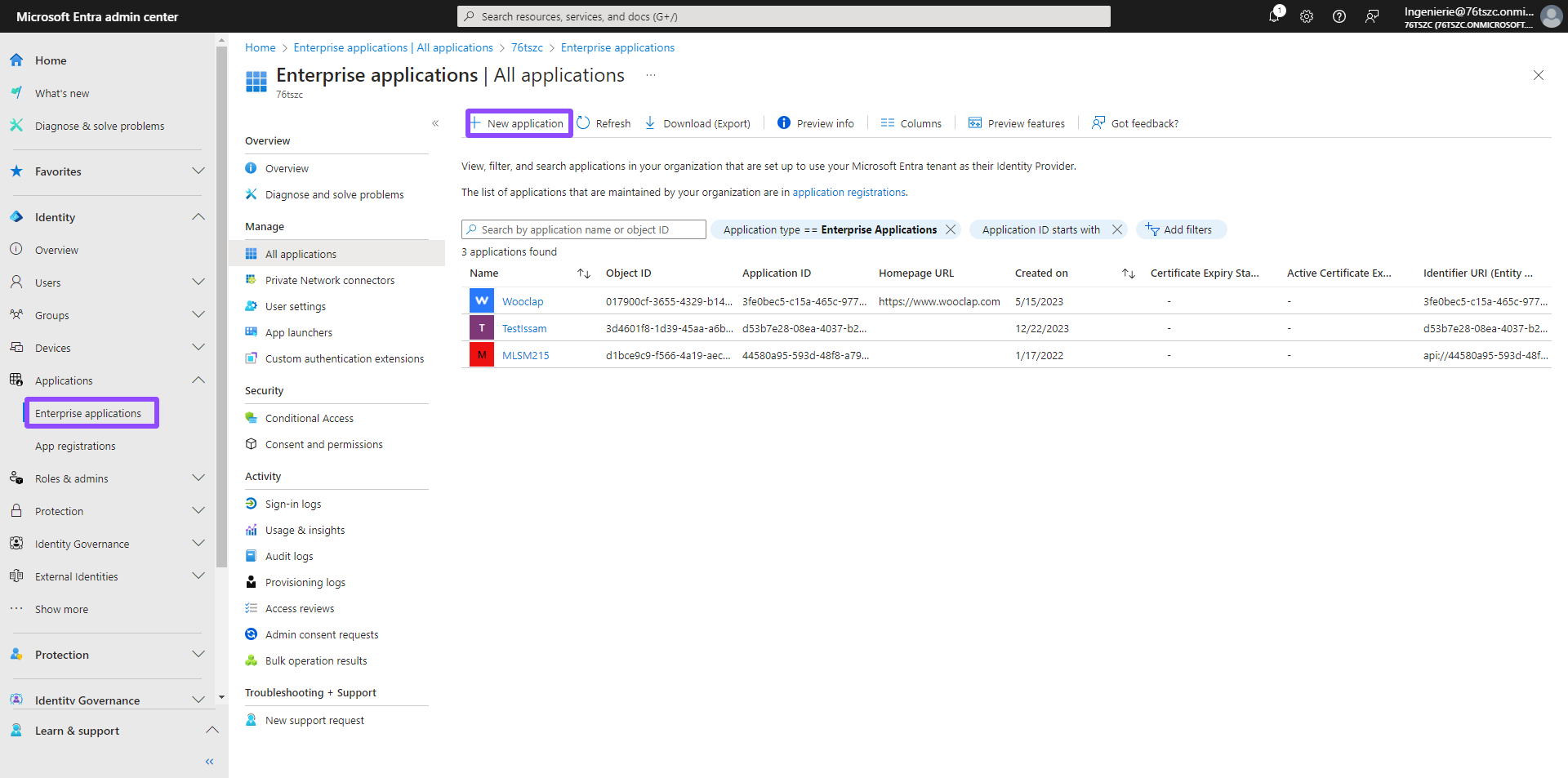Image resolution: width=1568 pixels, height=778 pixels.
Task: Click the Sign-in logs icon
Action: pyautogui.click(x=252, y=504)
